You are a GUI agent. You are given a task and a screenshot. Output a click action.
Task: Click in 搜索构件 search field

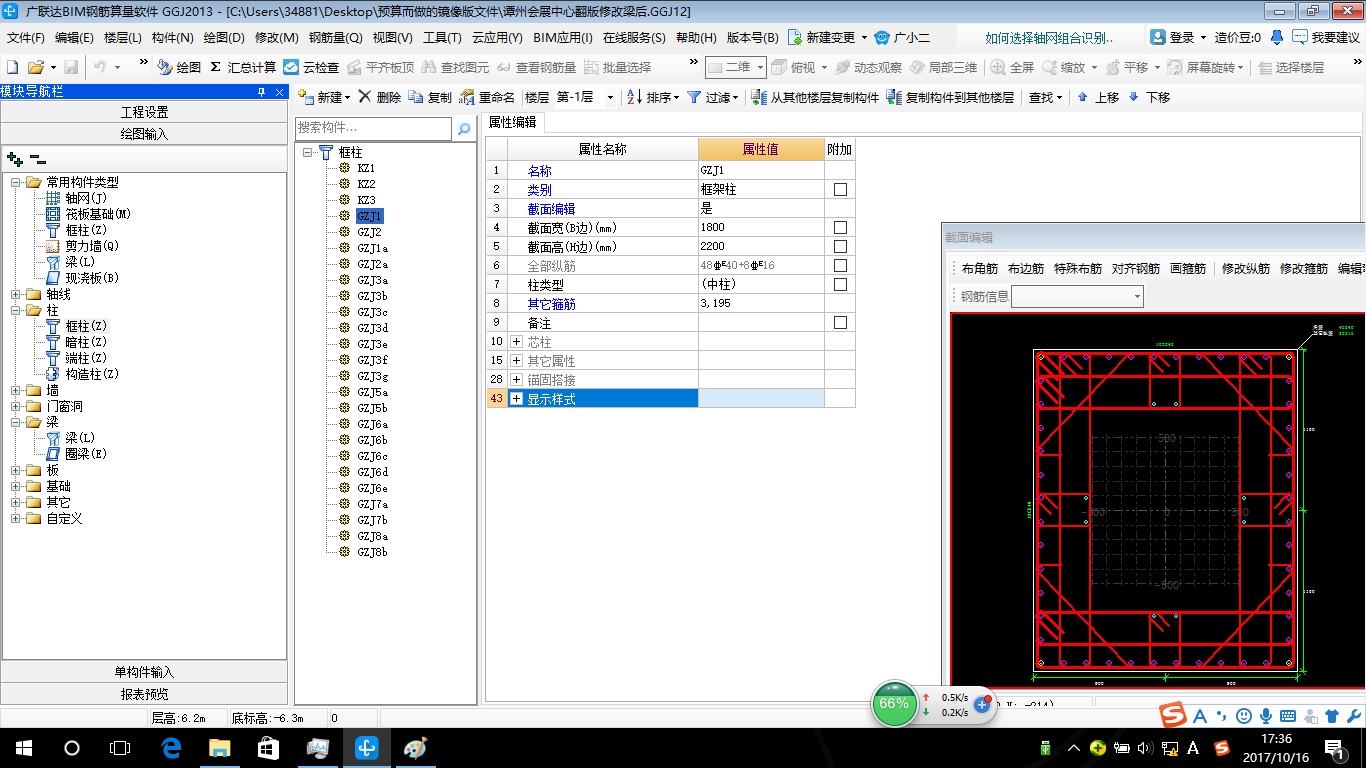pos(374,128)
